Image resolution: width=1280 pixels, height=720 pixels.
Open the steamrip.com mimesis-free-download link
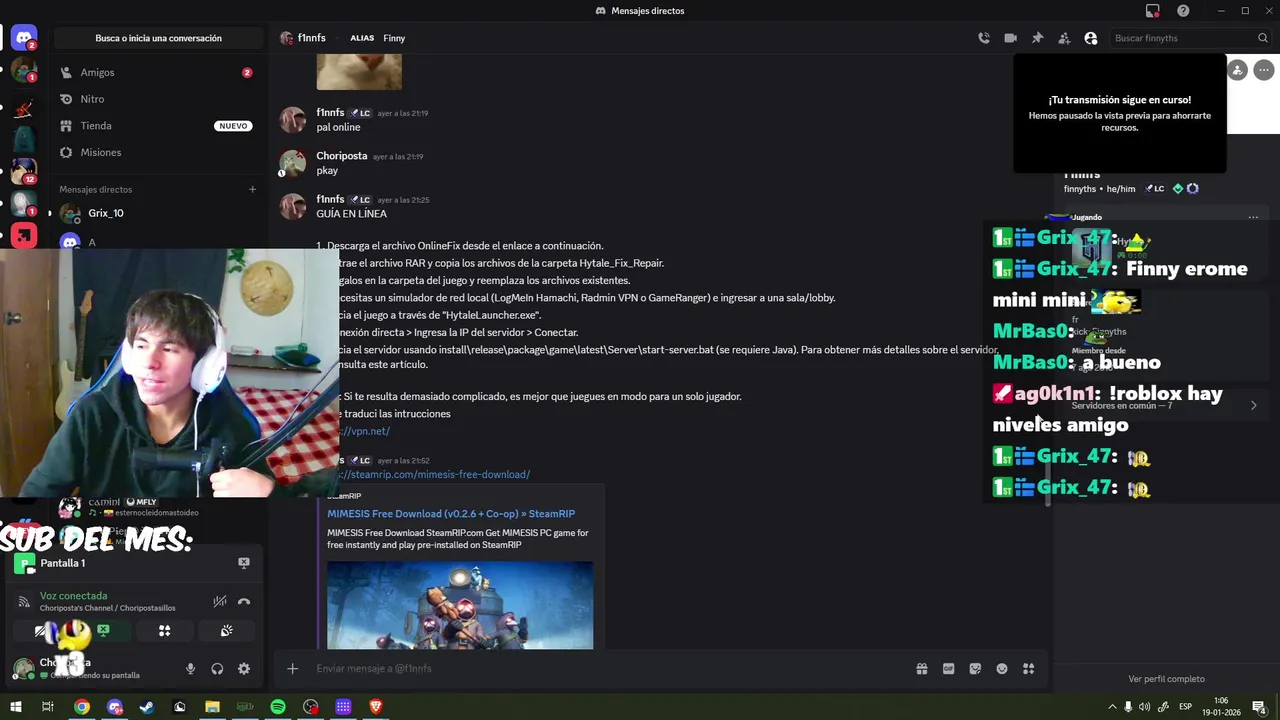pos(433,474)
